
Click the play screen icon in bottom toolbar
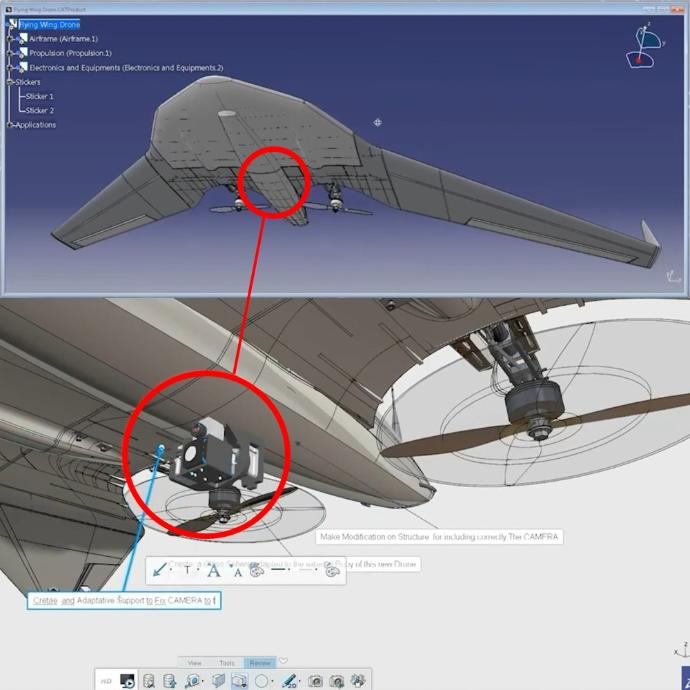[x=128, y=681]
